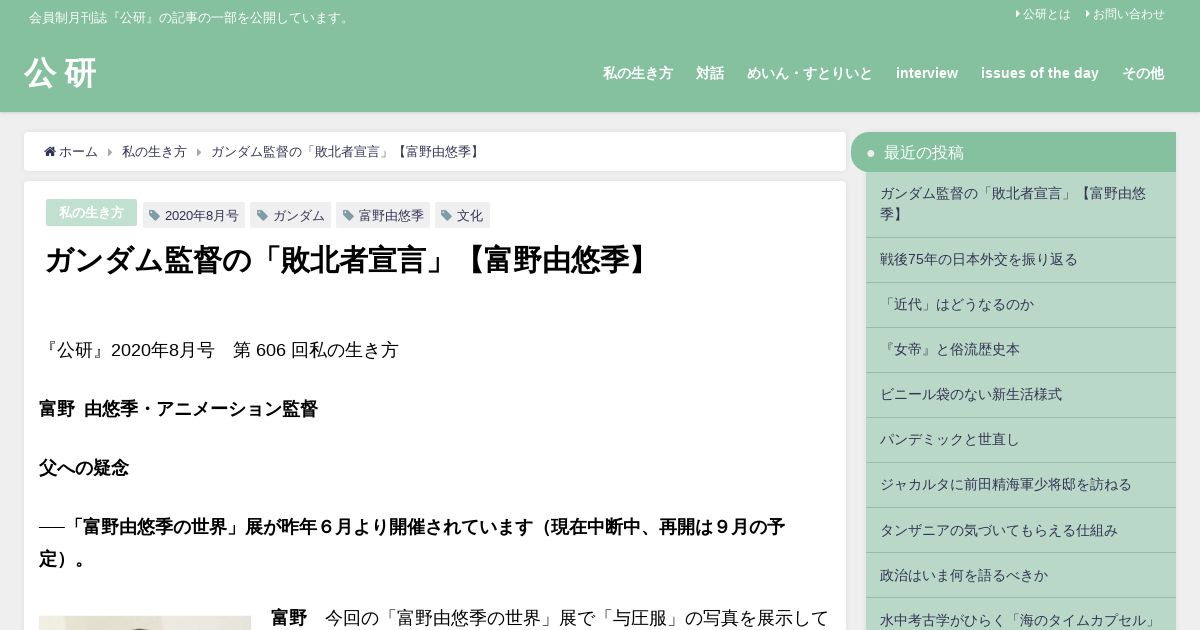
Task: Click the tag icon beside 文化
Action: pyautogui.click(x=447, y=216)
